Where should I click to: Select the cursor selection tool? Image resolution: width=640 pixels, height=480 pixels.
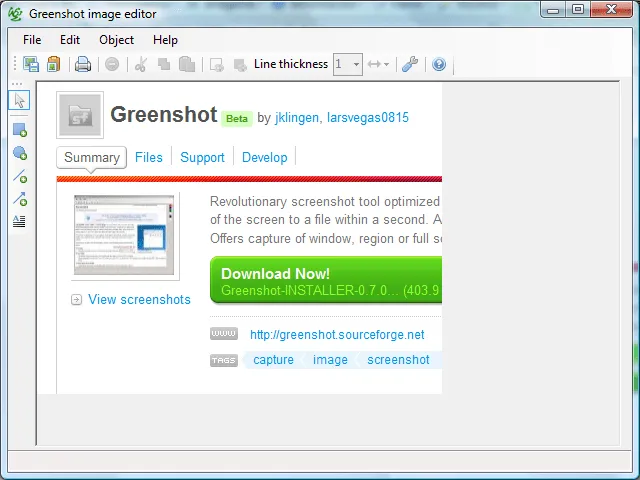coord(19,100)
